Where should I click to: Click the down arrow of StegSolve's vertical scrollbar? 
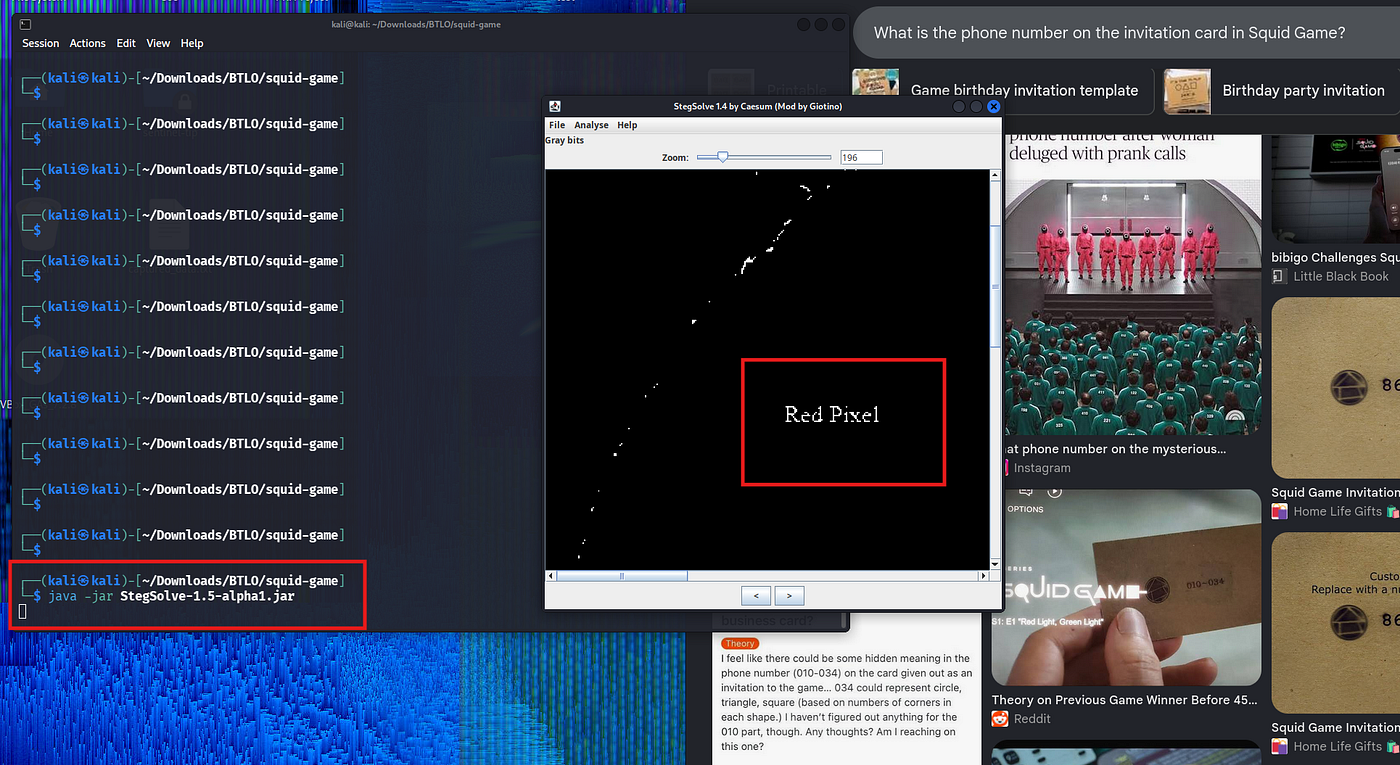(x=994, y=564)
